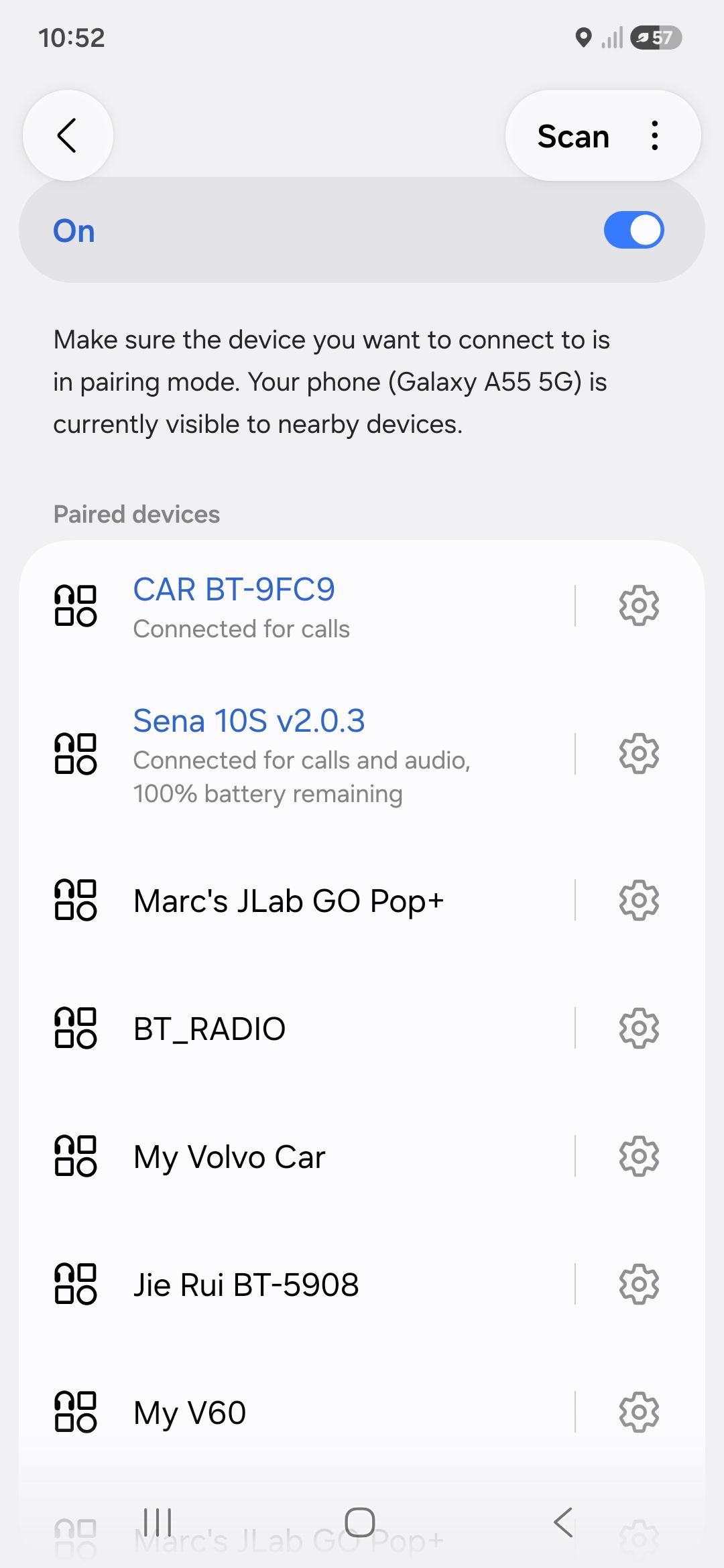Tap the My V60 device entry

pos(295,1413)
